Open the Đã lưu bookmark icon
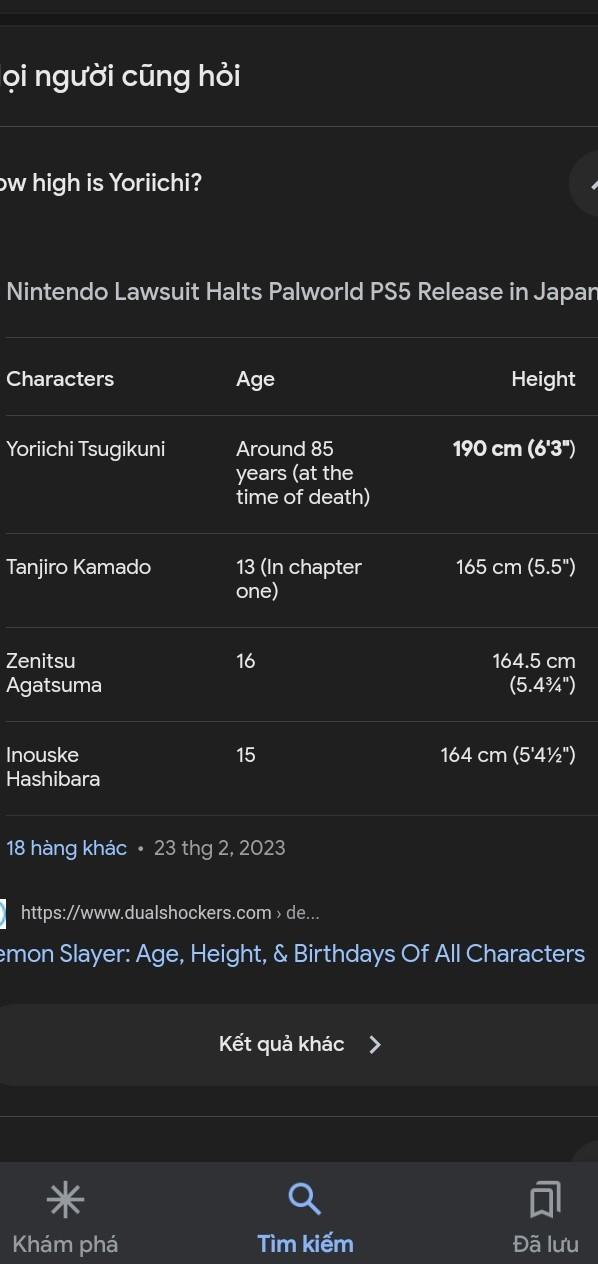This screenshot has height=1264, width=598. (545, 1199)
